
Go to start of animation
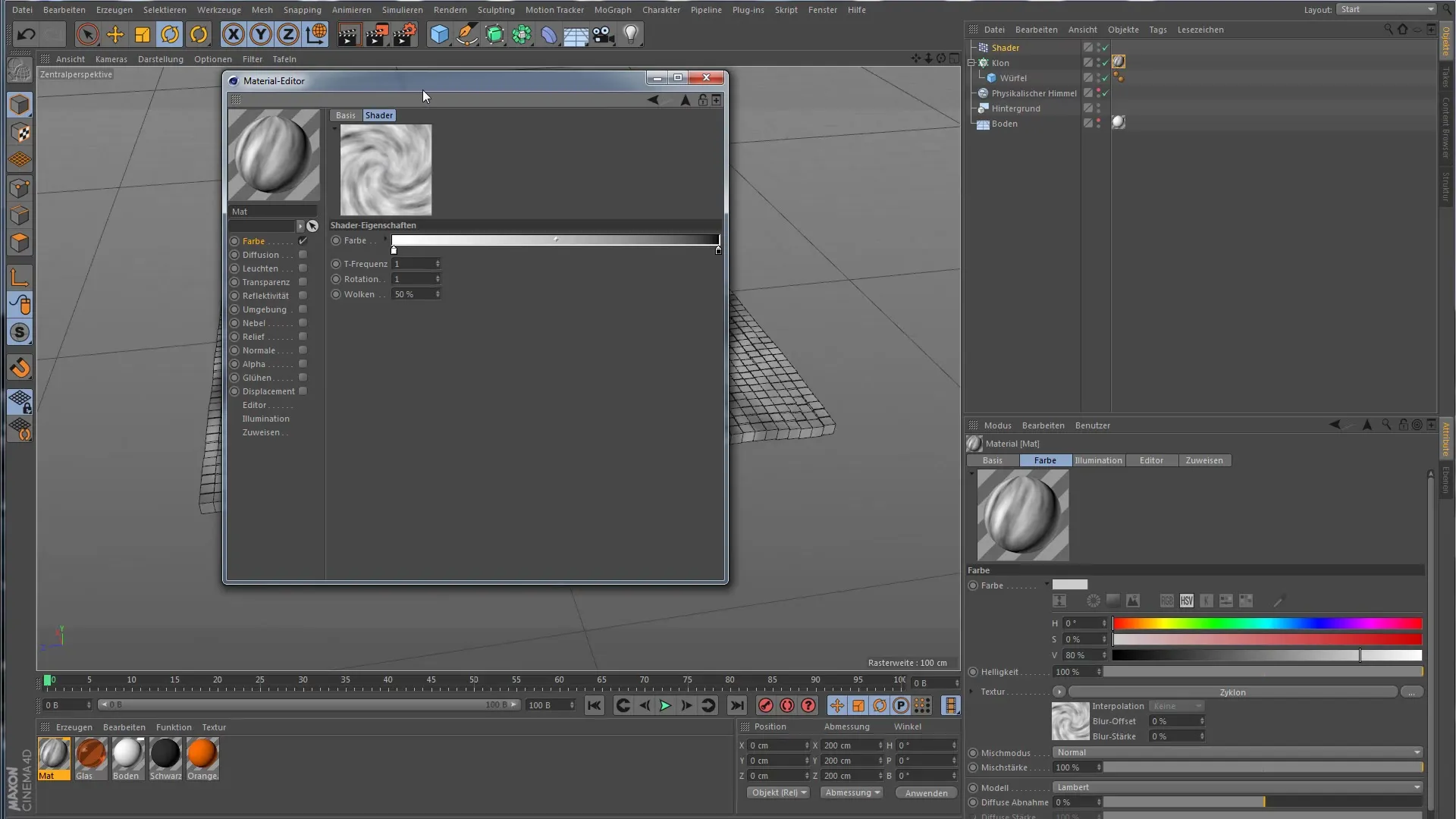coord(594,705)
